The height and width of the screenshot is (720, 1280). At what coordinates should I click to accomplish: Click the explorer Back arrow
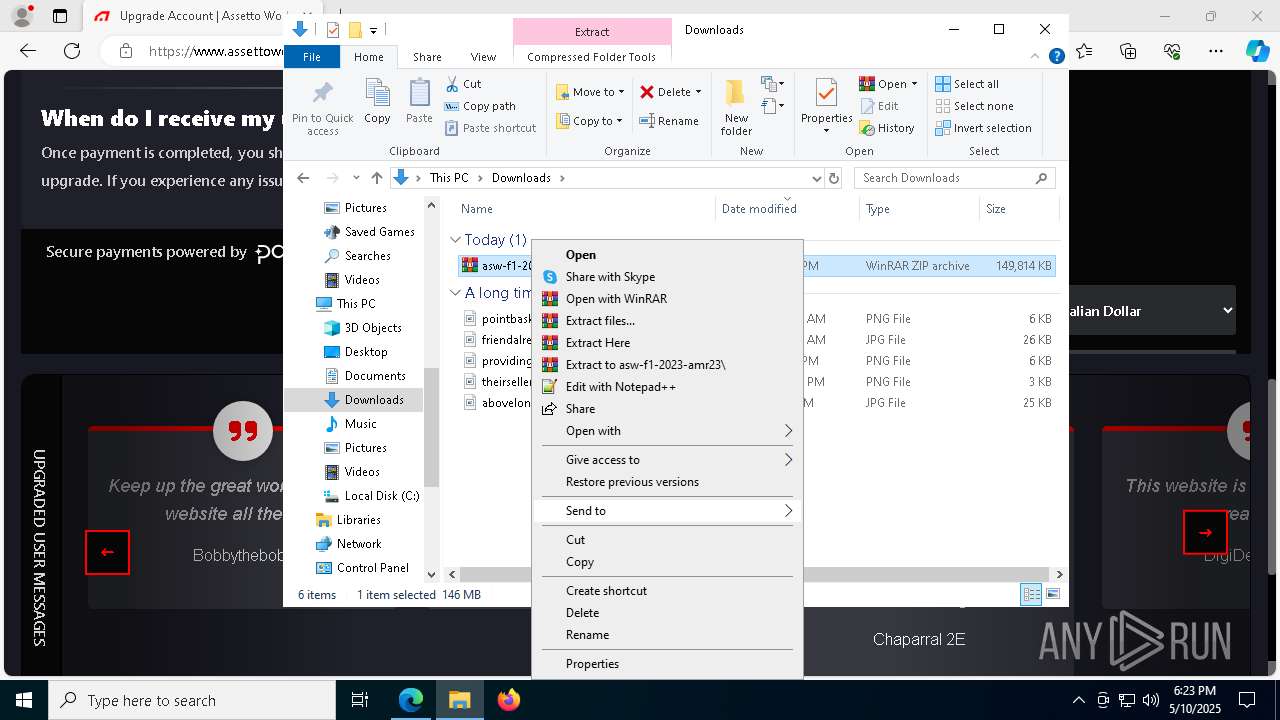[303, 178]
